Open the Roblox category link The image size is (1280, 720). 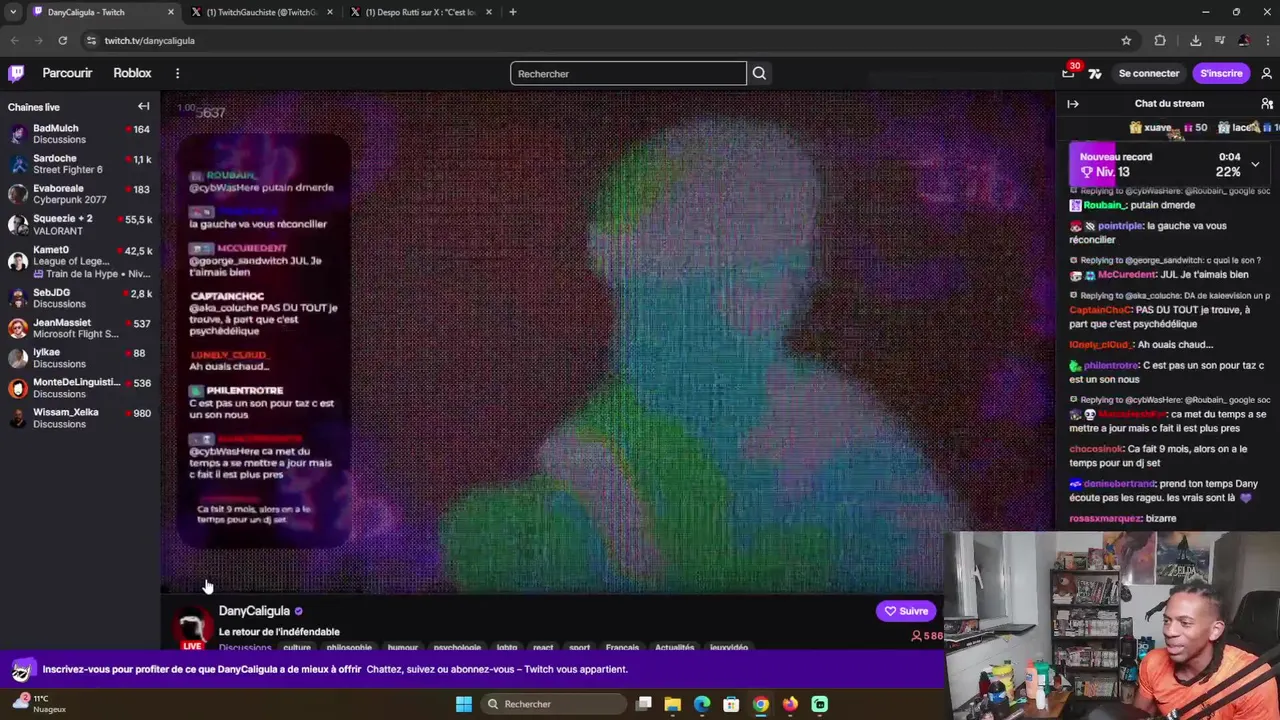pyautogui.click(x=132, y=73)
